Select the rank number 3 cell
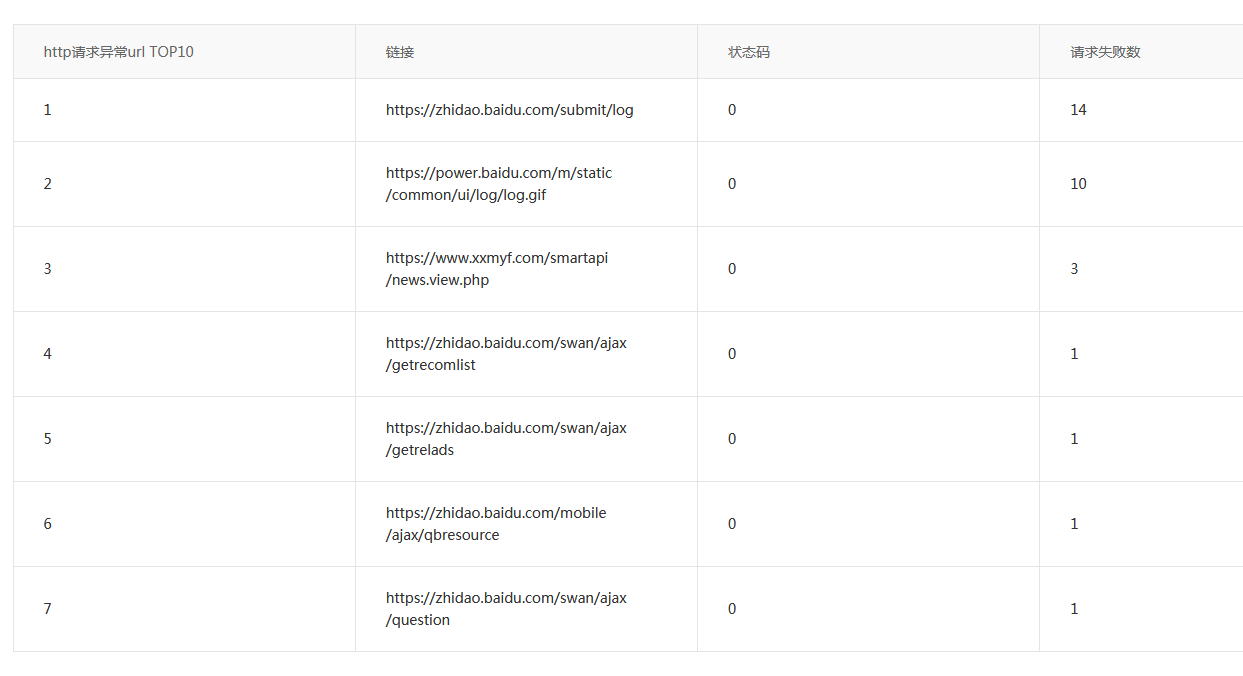Image resolution: width=1243 pixels, height=676 pixels. [x=48, y=269]
